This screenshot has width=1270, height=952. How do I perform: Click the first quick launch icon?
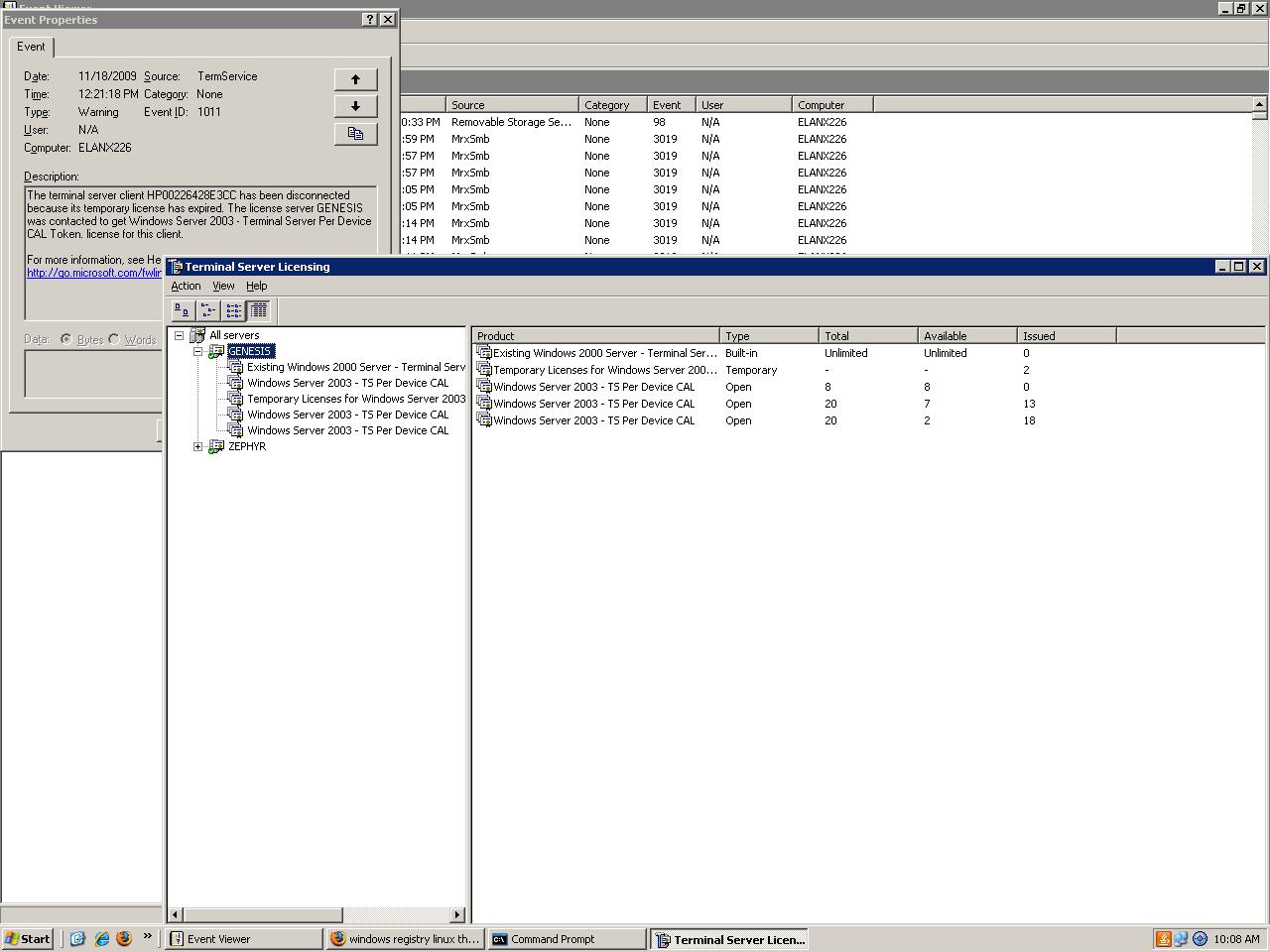point(77,938)
